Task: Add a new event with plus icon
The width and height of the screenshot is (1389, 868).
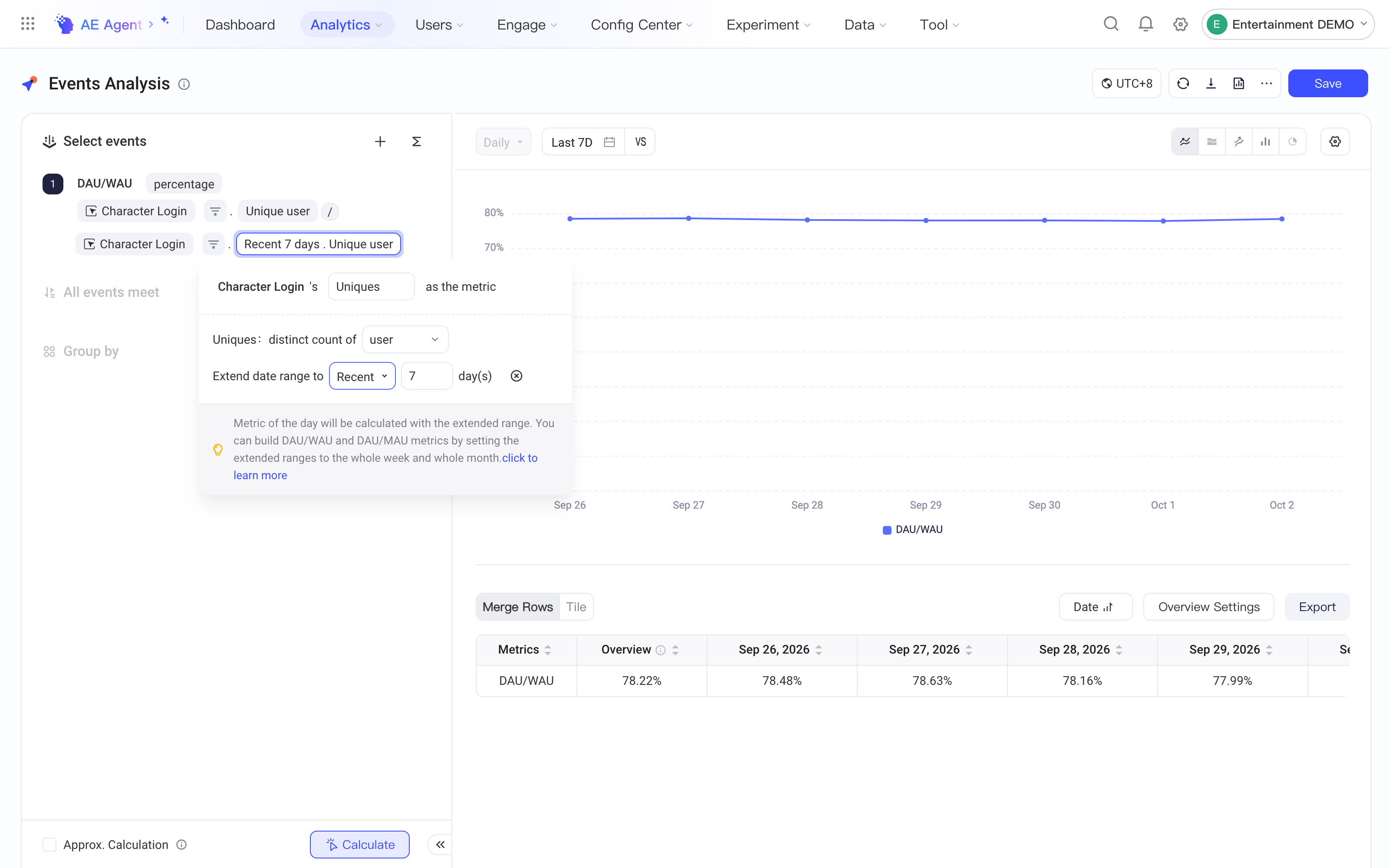Action: coord(380,142)
